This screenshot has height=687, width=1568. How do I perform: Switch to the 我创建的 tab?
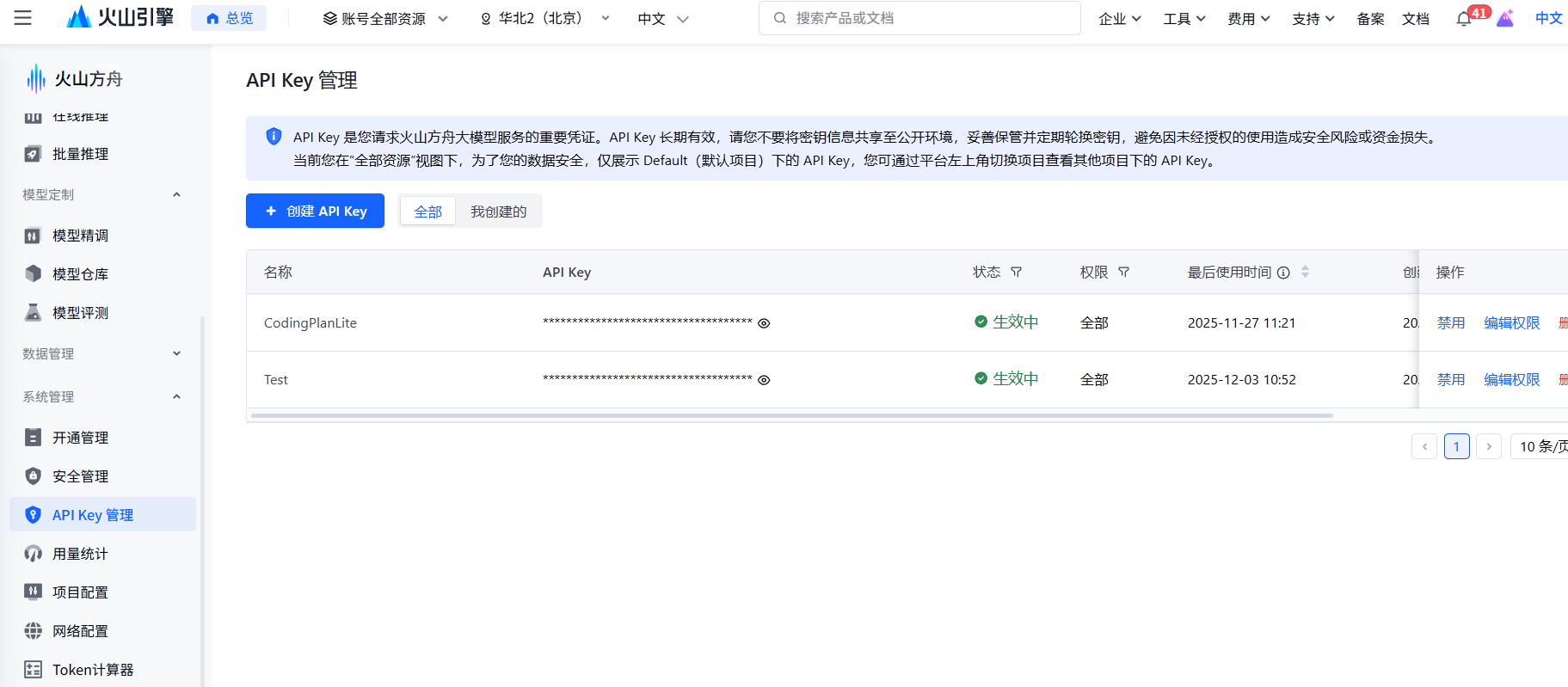498,212
